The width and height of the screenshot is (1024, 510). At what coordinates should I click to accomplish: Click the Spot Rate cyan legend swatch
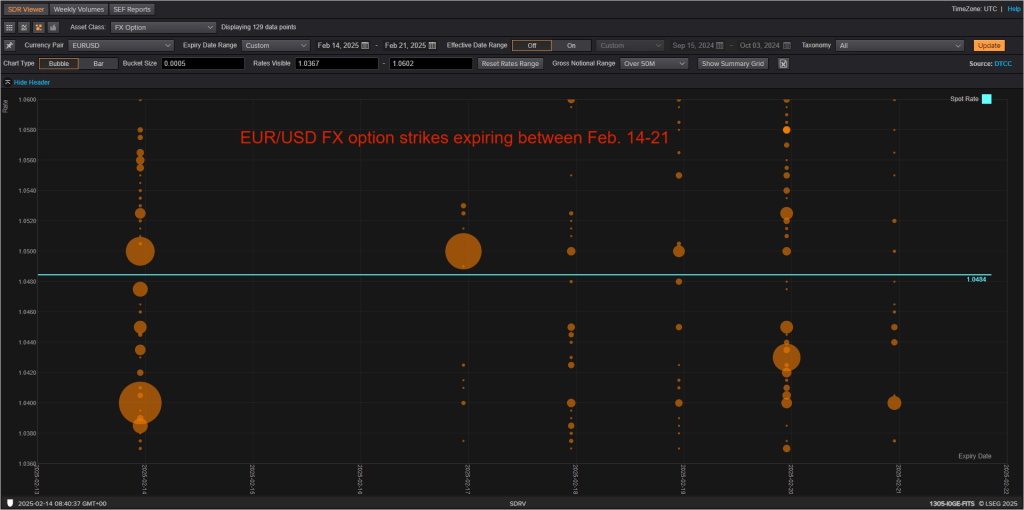986,99
